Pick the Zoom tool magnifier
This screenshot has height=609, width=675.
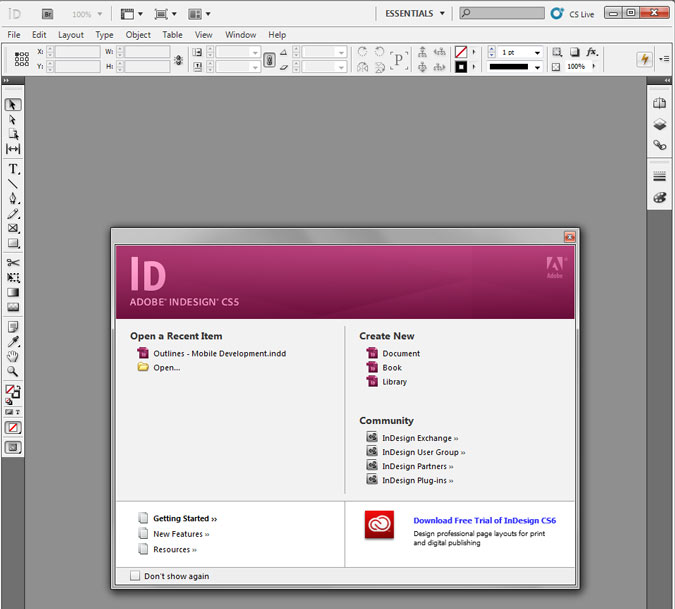13,371
